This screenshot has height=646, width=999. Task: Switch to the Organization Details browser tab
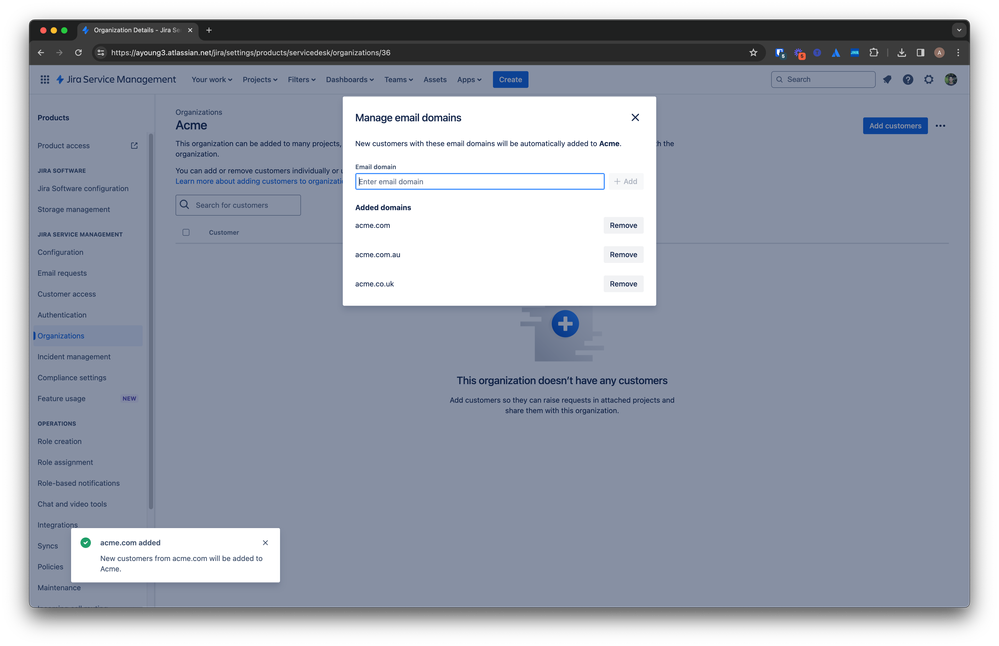click(x=137, y=30)
